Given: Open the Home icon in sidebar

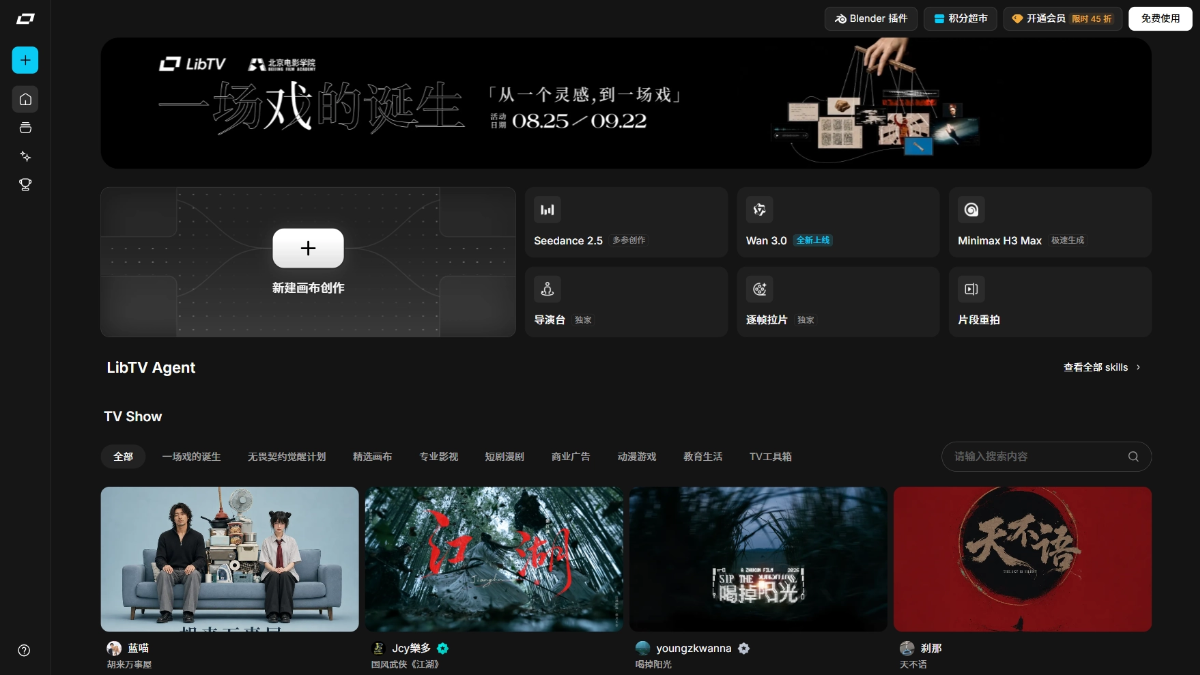Looking at the screenshot, I should [25, 99].
